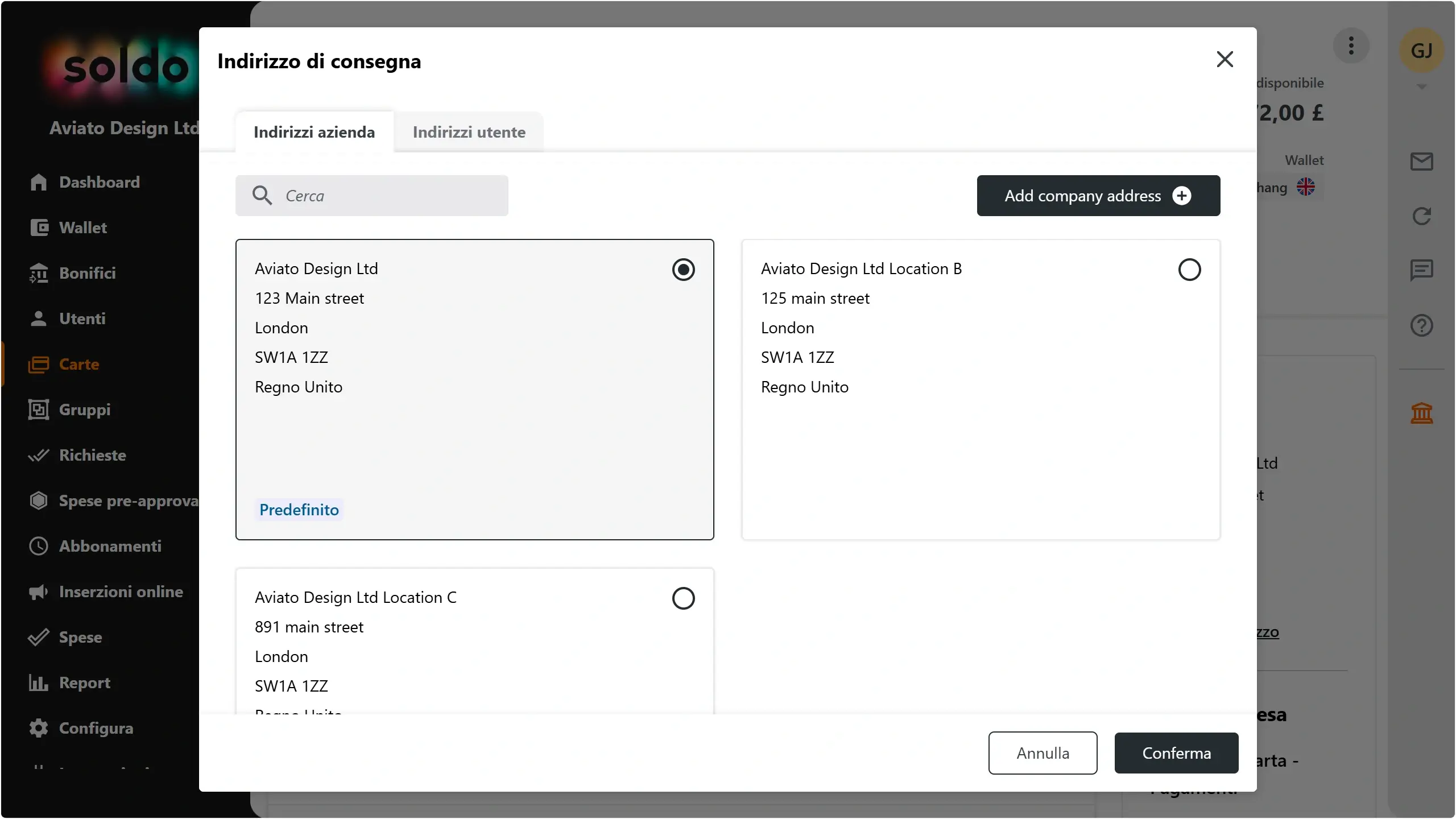
Task: Switch to Indirizzi utente tab
Action: tap(469, 132)
